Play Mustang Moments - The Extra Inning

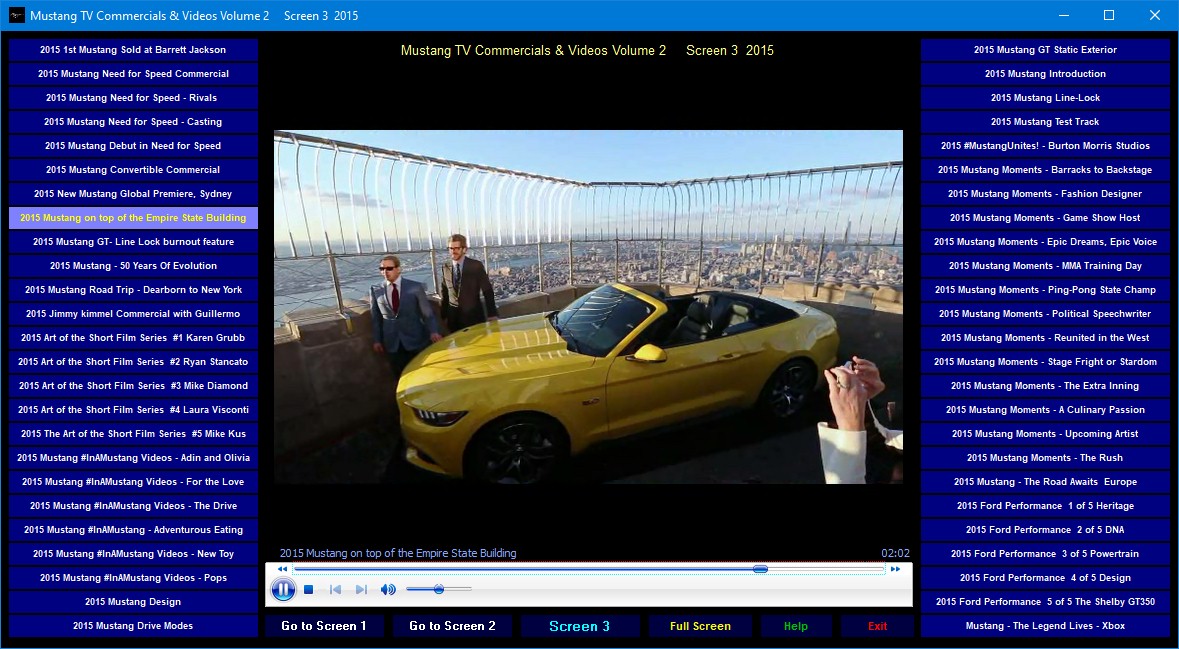[x=1045, y=386]
